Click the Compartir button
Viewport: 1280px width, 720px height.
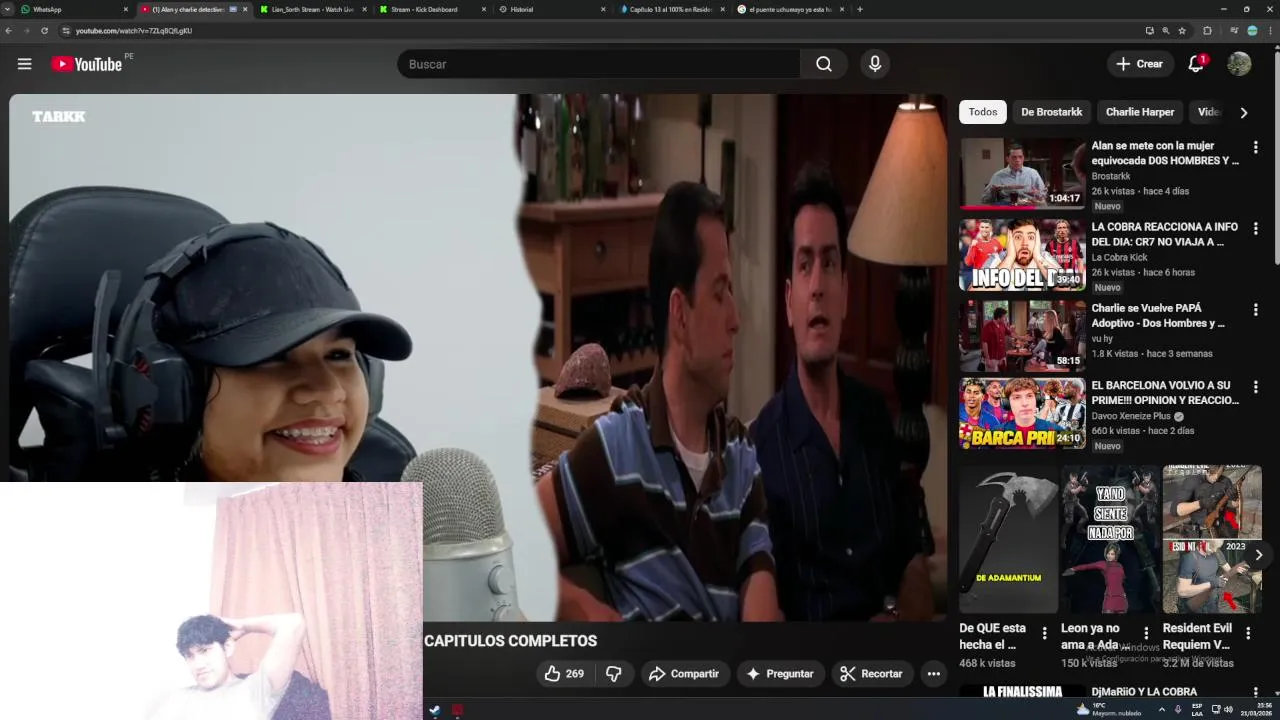tap(685, 674)
